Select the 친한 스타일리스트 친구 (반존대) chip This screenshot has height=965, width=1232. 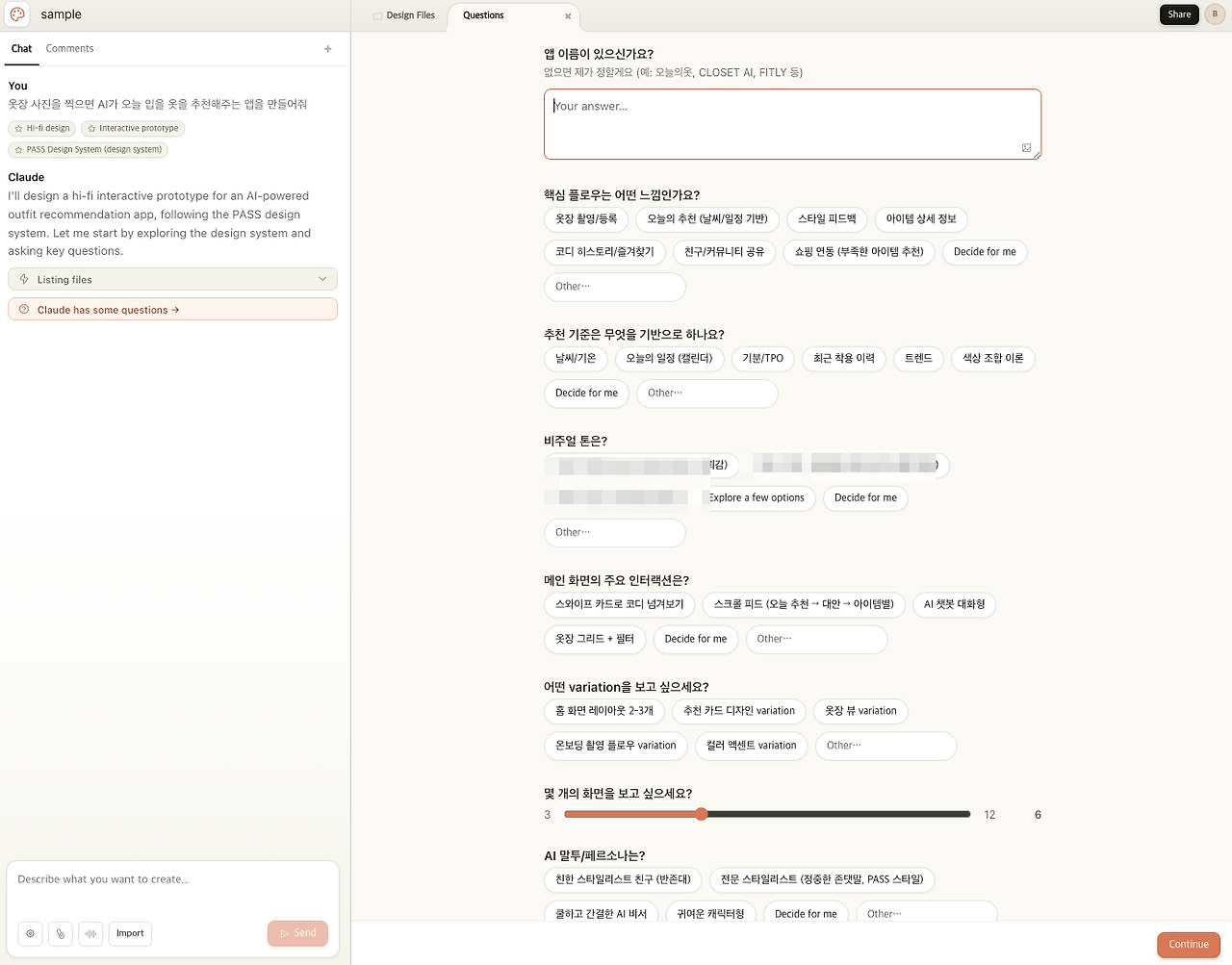pos(623,879)
